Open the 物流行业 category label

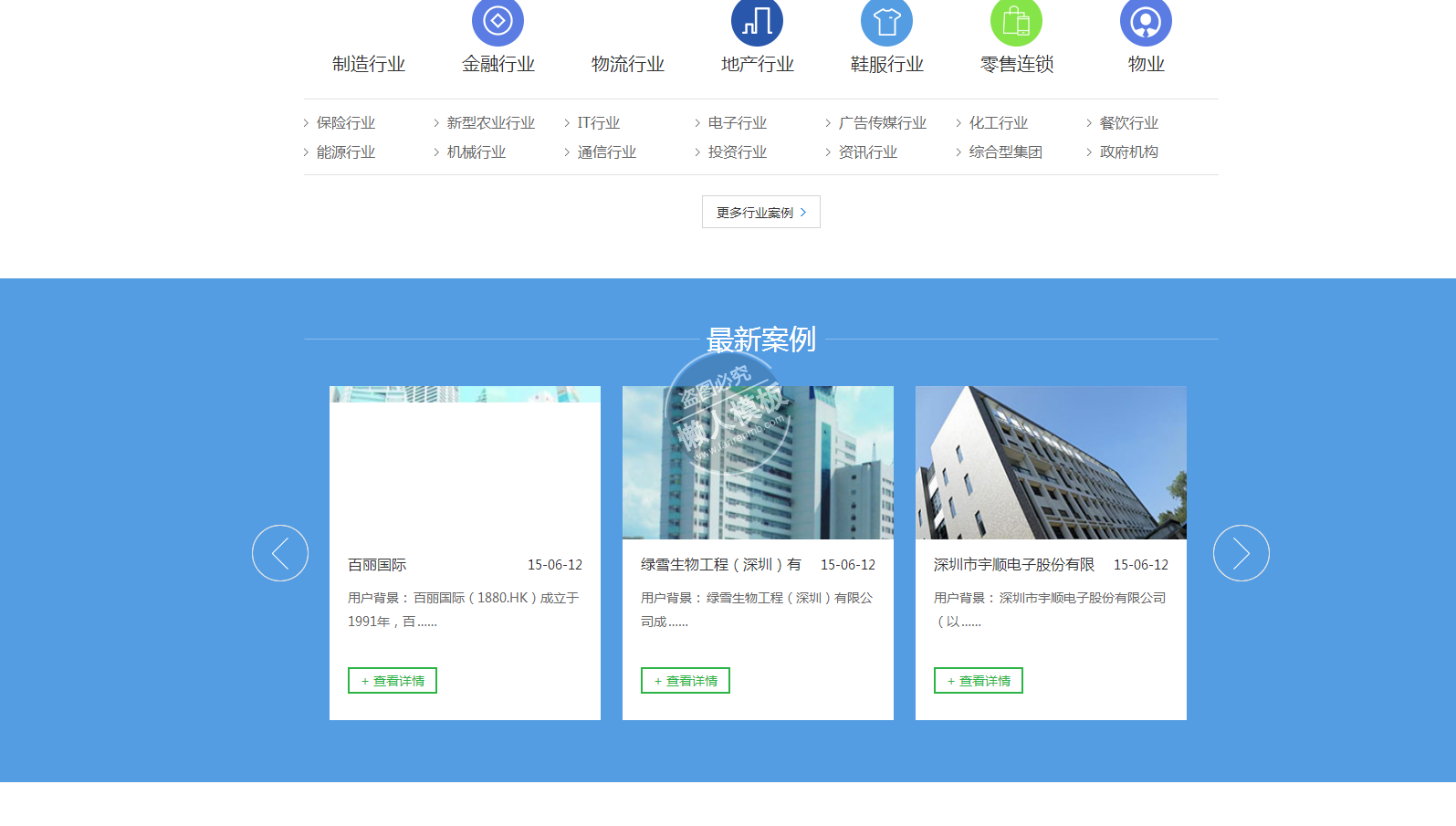[628, 64]
